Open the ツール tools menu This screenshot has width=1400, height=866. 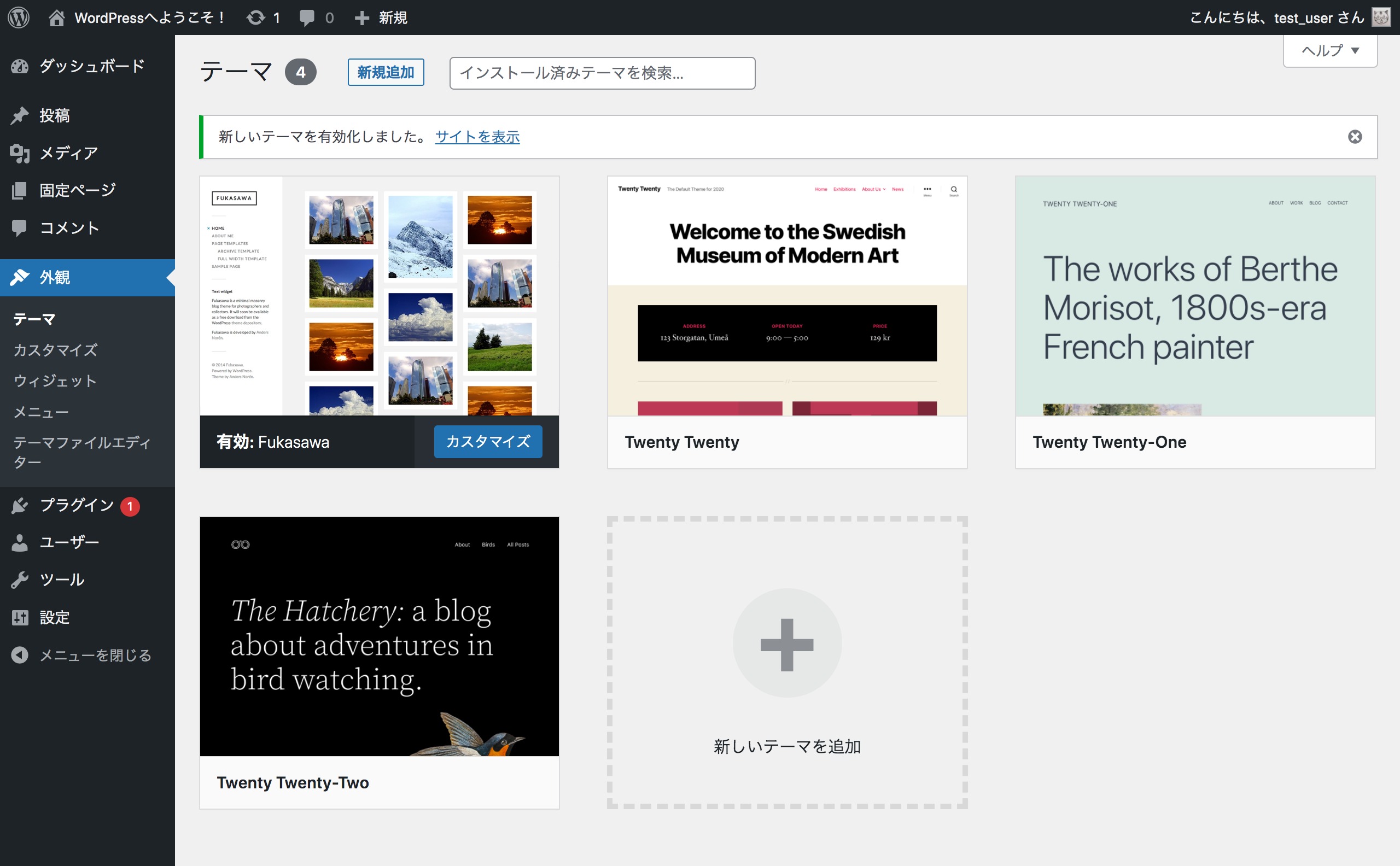point(62,580)
